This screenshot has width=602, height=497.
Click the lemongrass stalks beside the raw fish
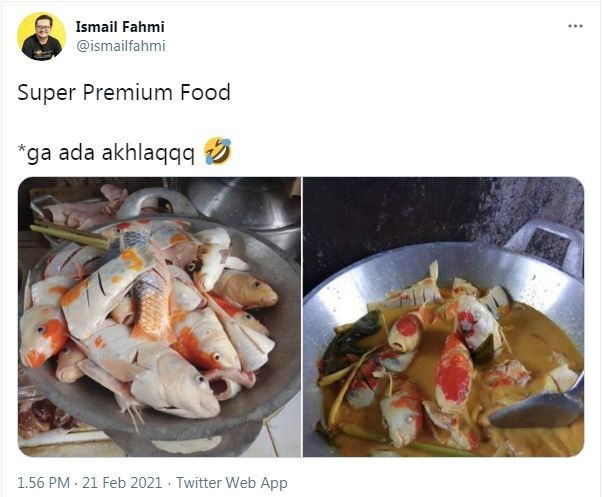(68, 233)
